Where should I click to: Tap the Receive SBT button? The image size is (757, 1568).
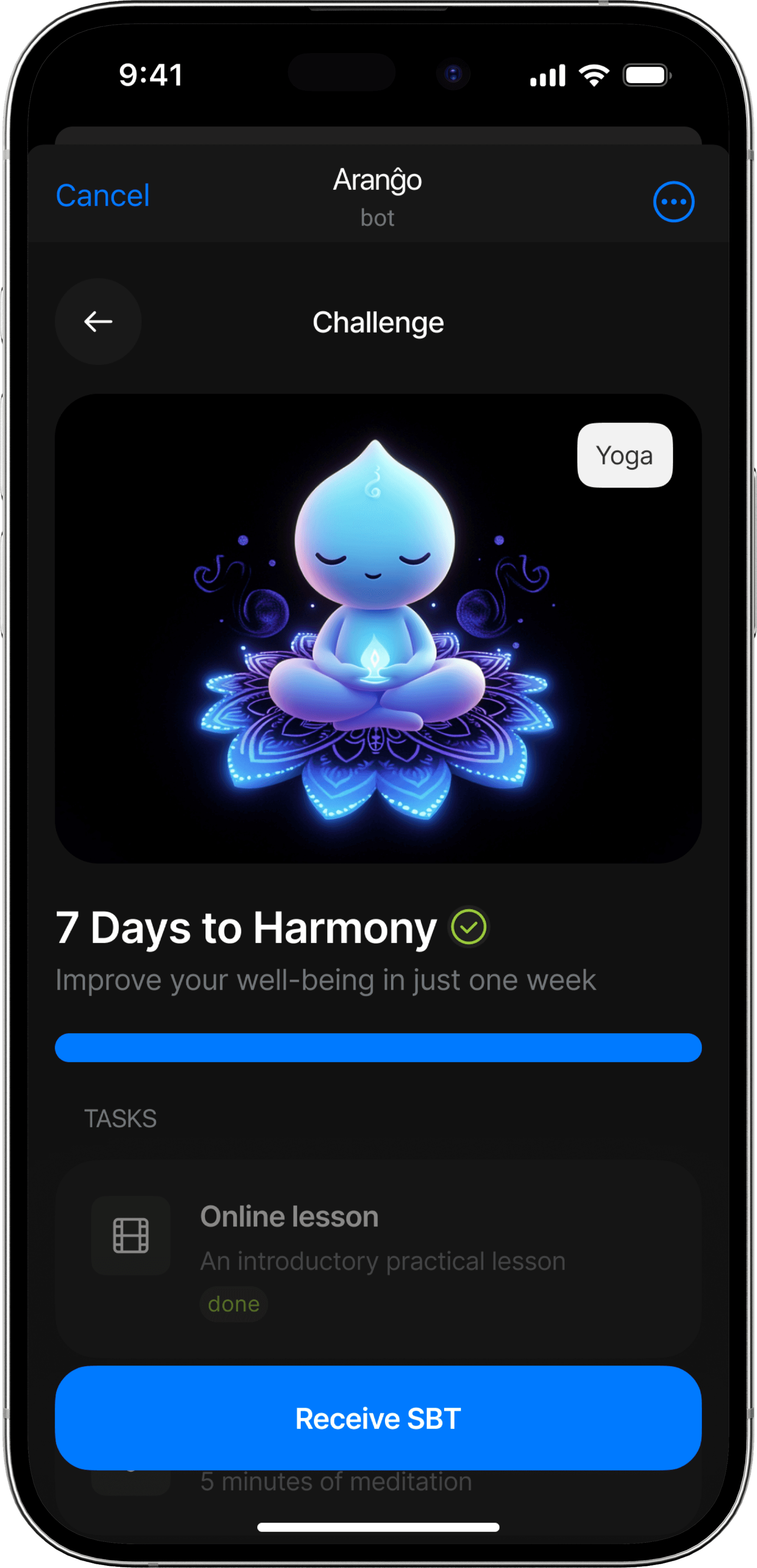pyautogui.click(x=378, y=1418)
